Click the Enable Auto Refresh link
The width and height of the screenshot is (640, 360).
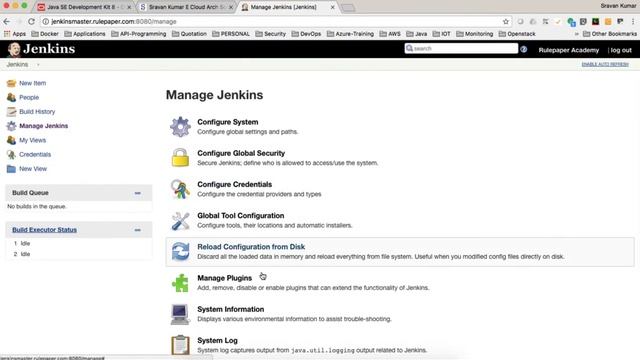click(x=605, y=64)
